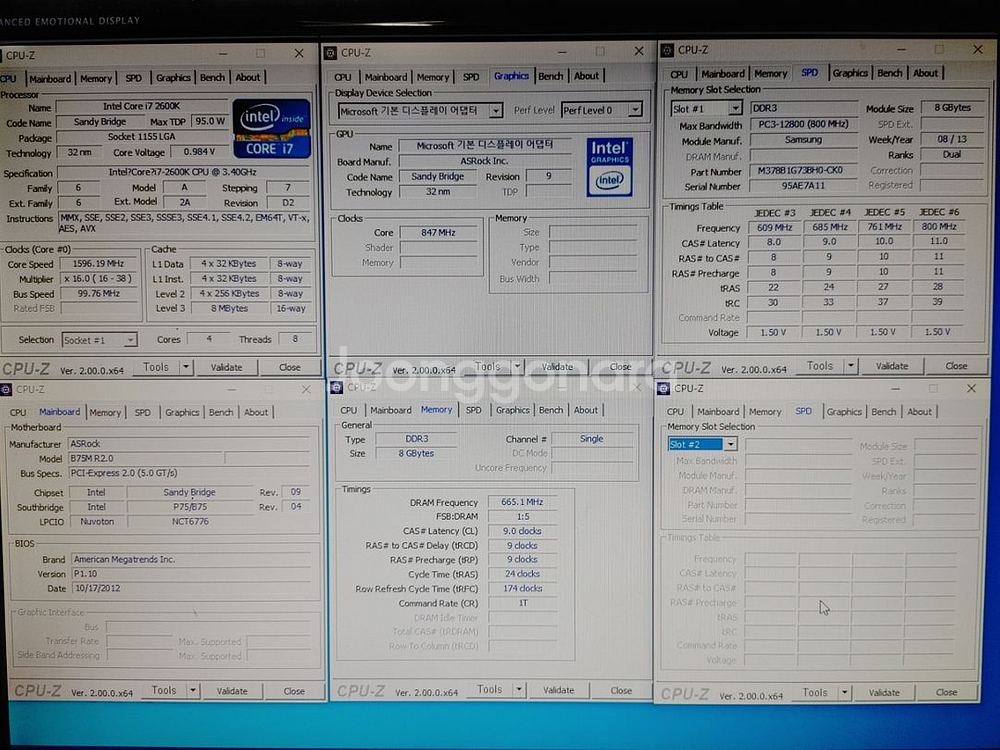1000x750 pixels.
Task: Click the CPU-Z Ver 2.00.0 logo text
Action: 27,367
